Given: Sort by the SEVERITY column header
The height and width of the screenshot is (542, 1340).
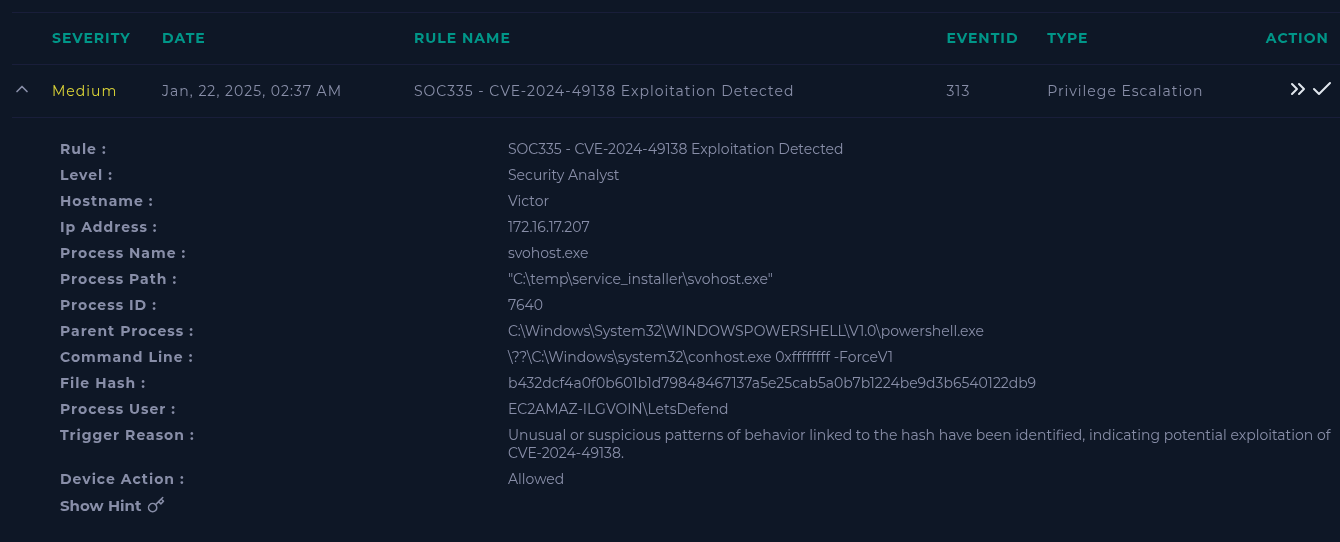Looking at the screenshot, I should tap(91, 38).
